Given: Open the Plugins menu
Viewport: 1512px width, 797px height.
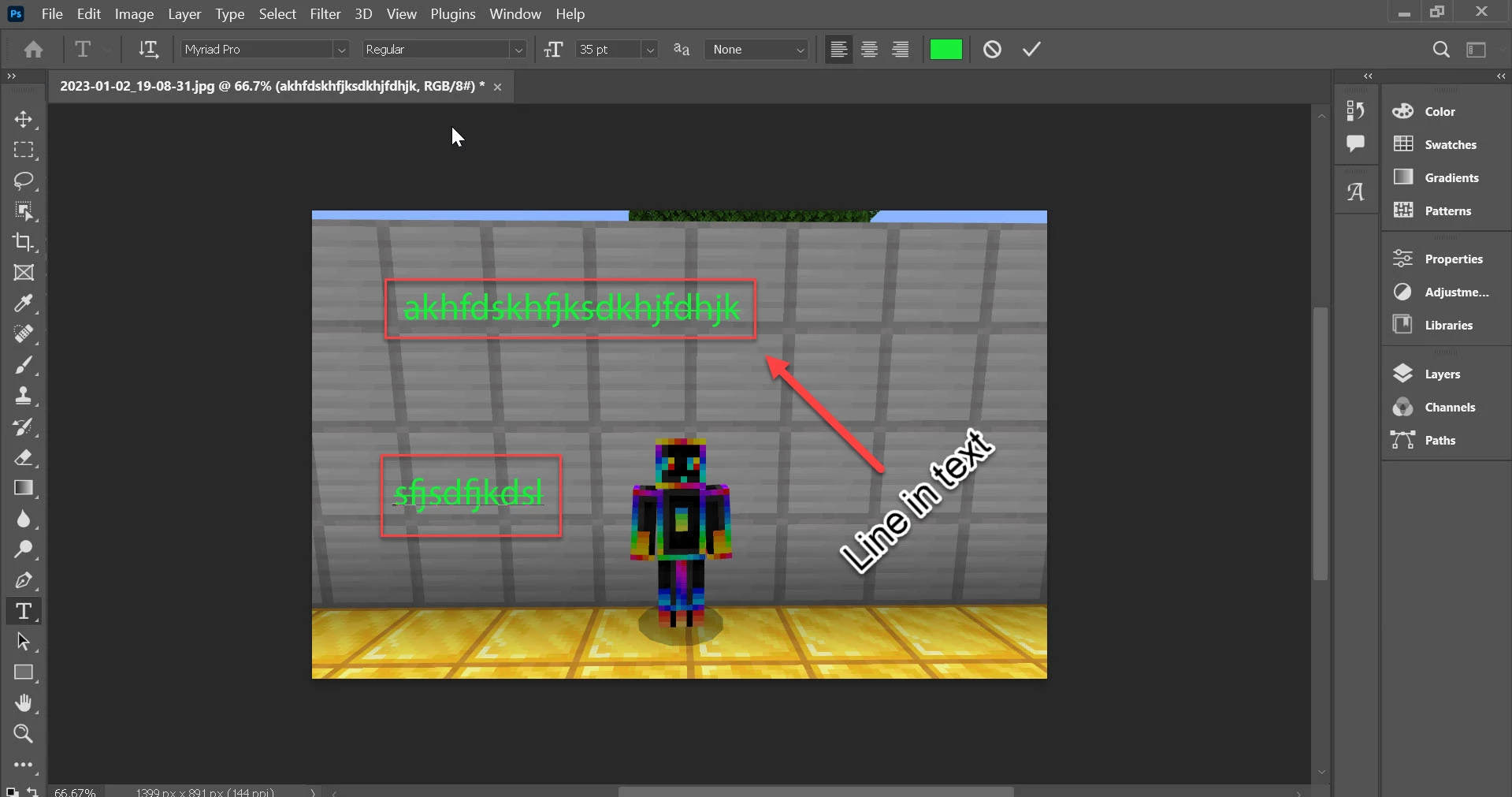Looking at the screenshot, I should pos(453,14).
